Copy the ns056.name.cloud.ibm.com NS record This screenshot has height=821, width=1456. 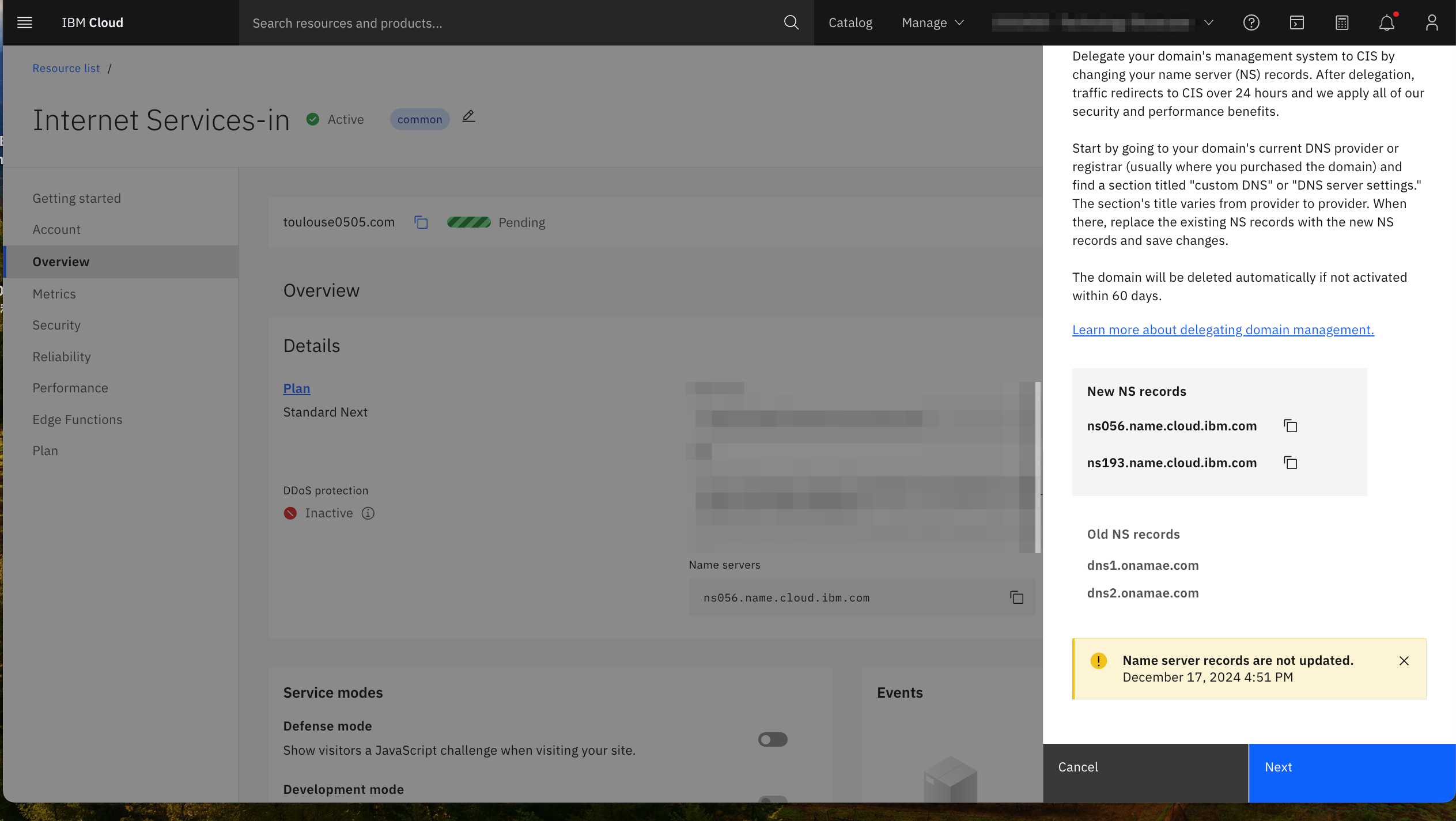pyautogui.click(x=1290, y=426)
